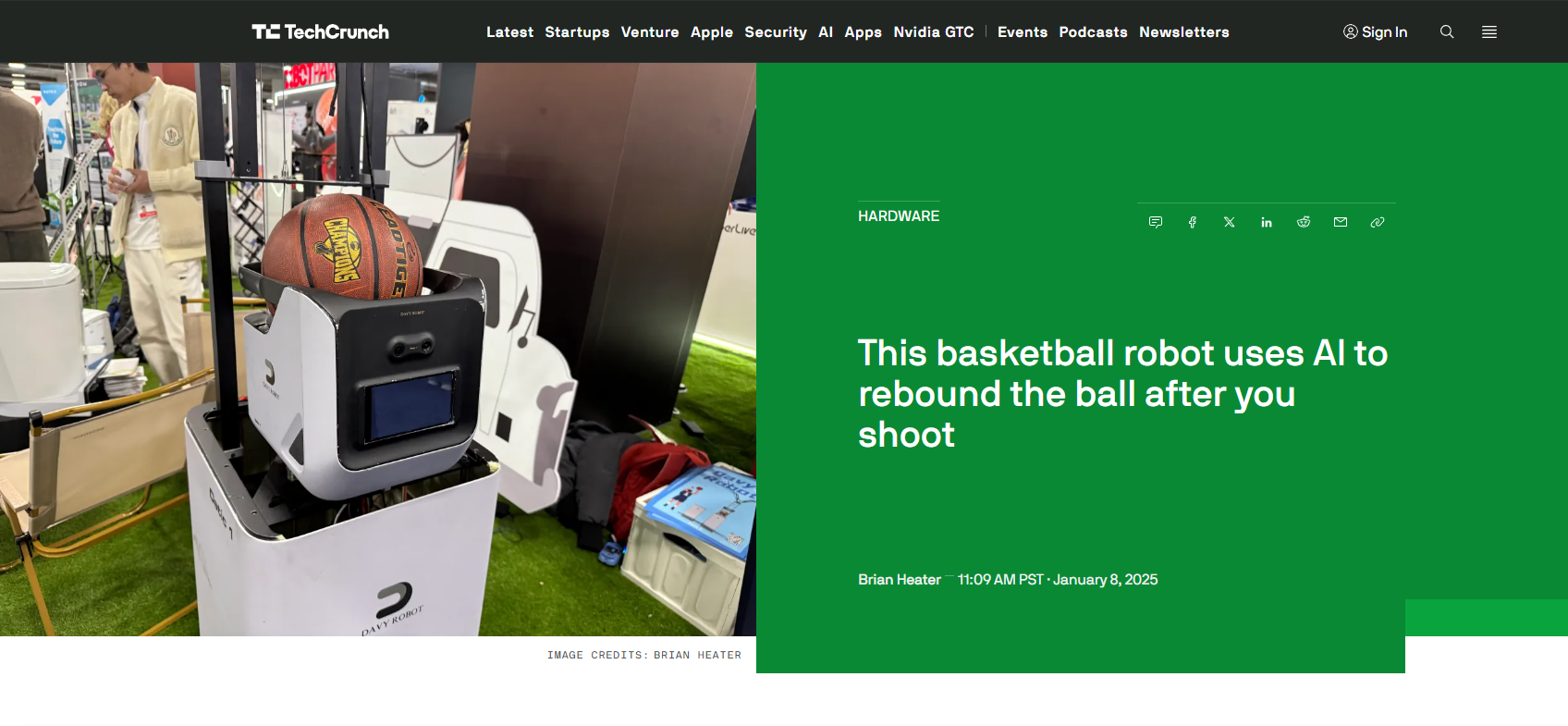Expand the hamburger menu icon
The image size is (1568, 726).
click(x=1488, y=31)
